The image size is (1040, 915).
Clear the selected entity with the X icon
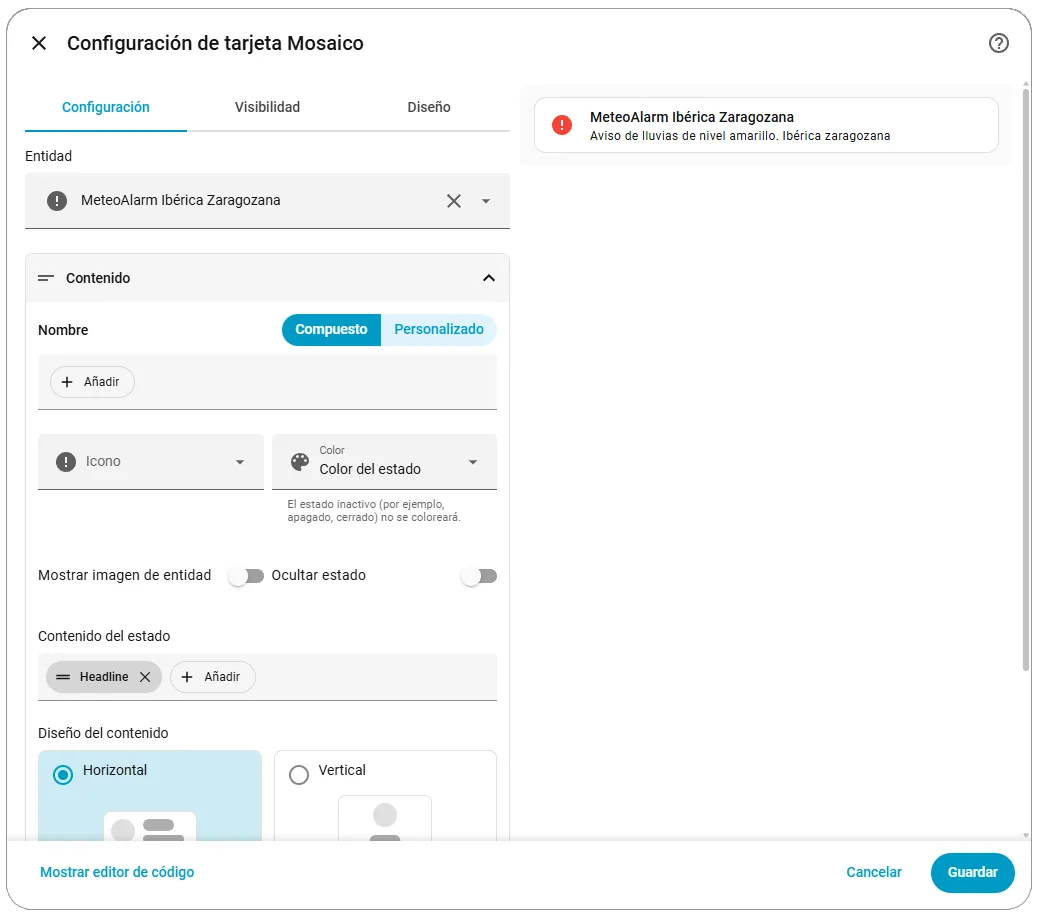[454, 201]
